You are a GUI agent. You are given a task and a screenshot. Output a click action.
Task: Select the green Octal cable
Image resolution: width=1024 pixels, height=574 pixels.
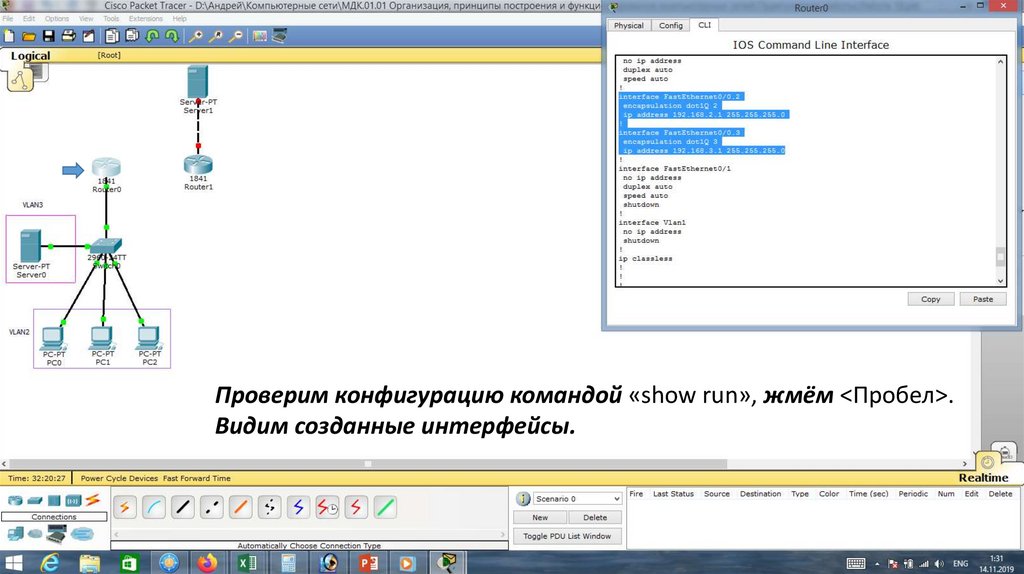385,507
